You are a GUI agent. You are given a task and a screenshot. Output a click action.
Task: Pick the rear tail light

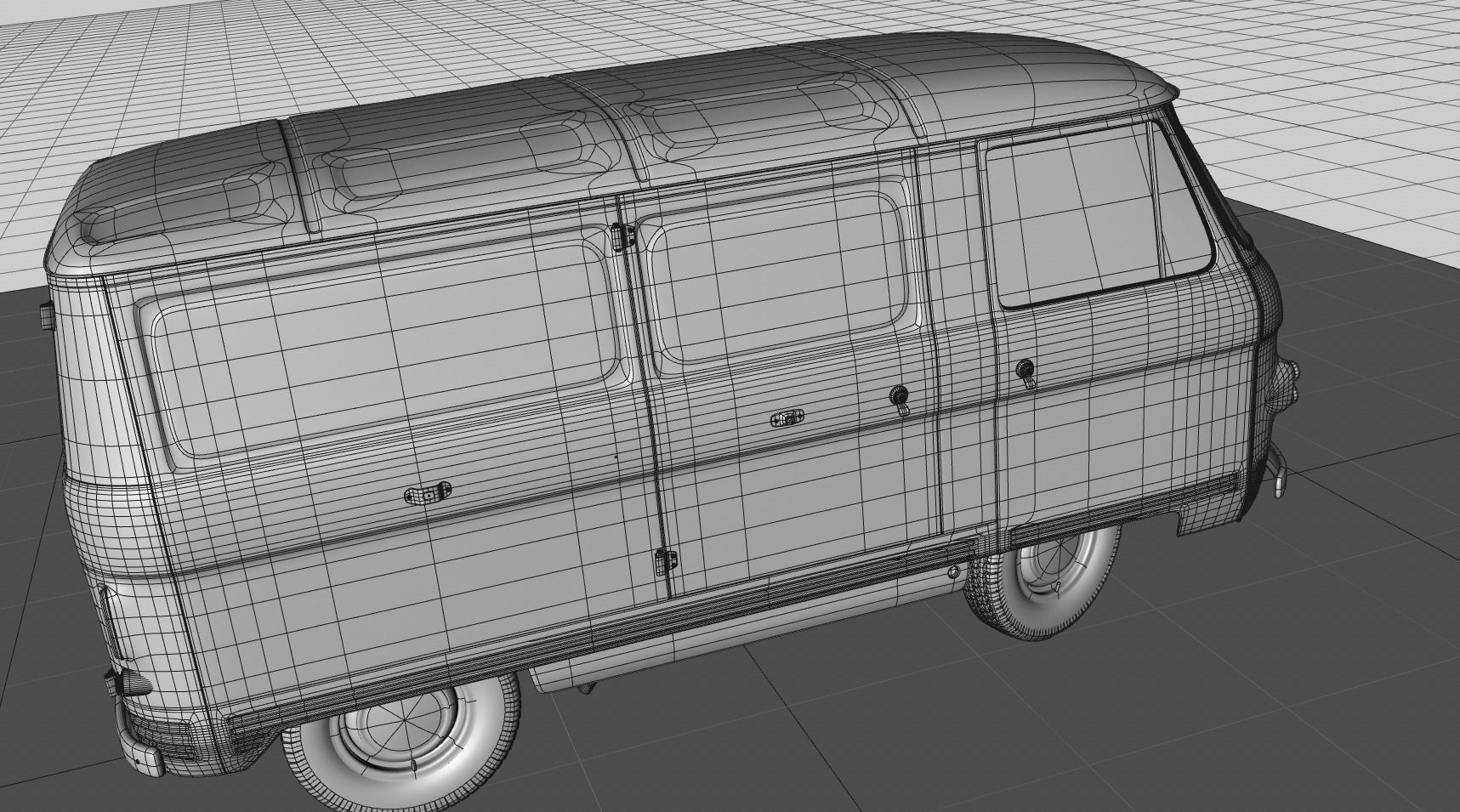[129, 682]
